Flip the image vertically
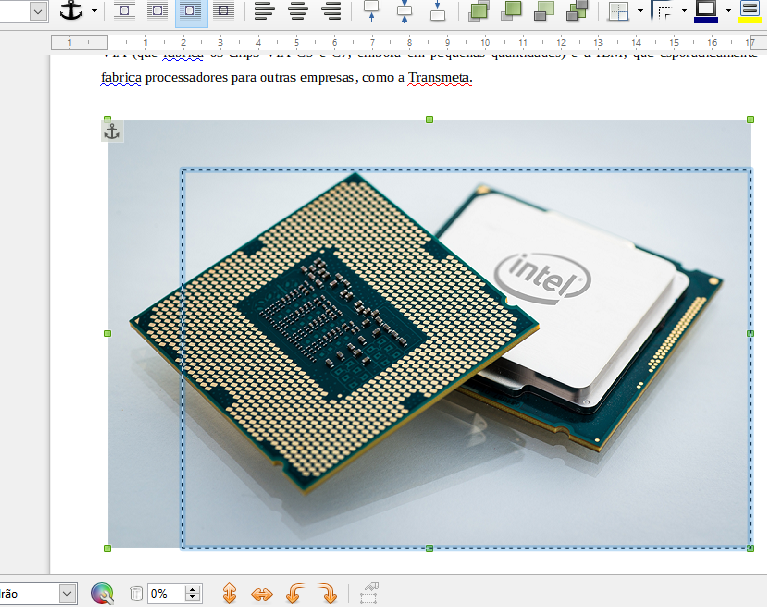This screenshot has height=607, width=767. pyautogui.click(x=229, y=594)
